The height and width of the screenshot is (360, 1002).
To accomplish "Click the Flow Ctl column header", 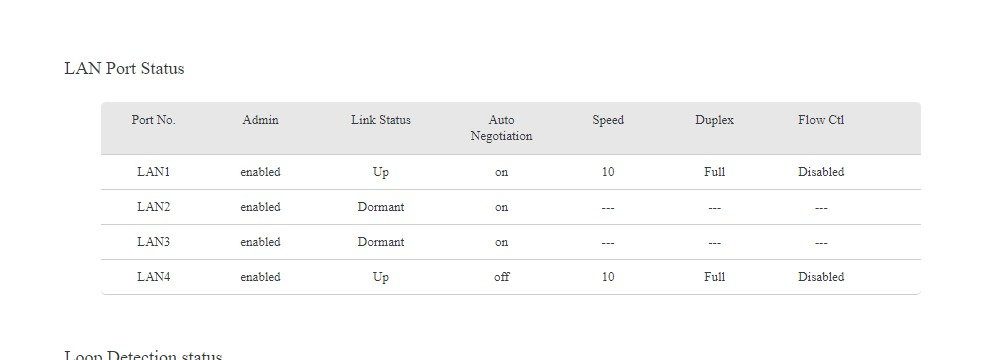I will 821,120.
